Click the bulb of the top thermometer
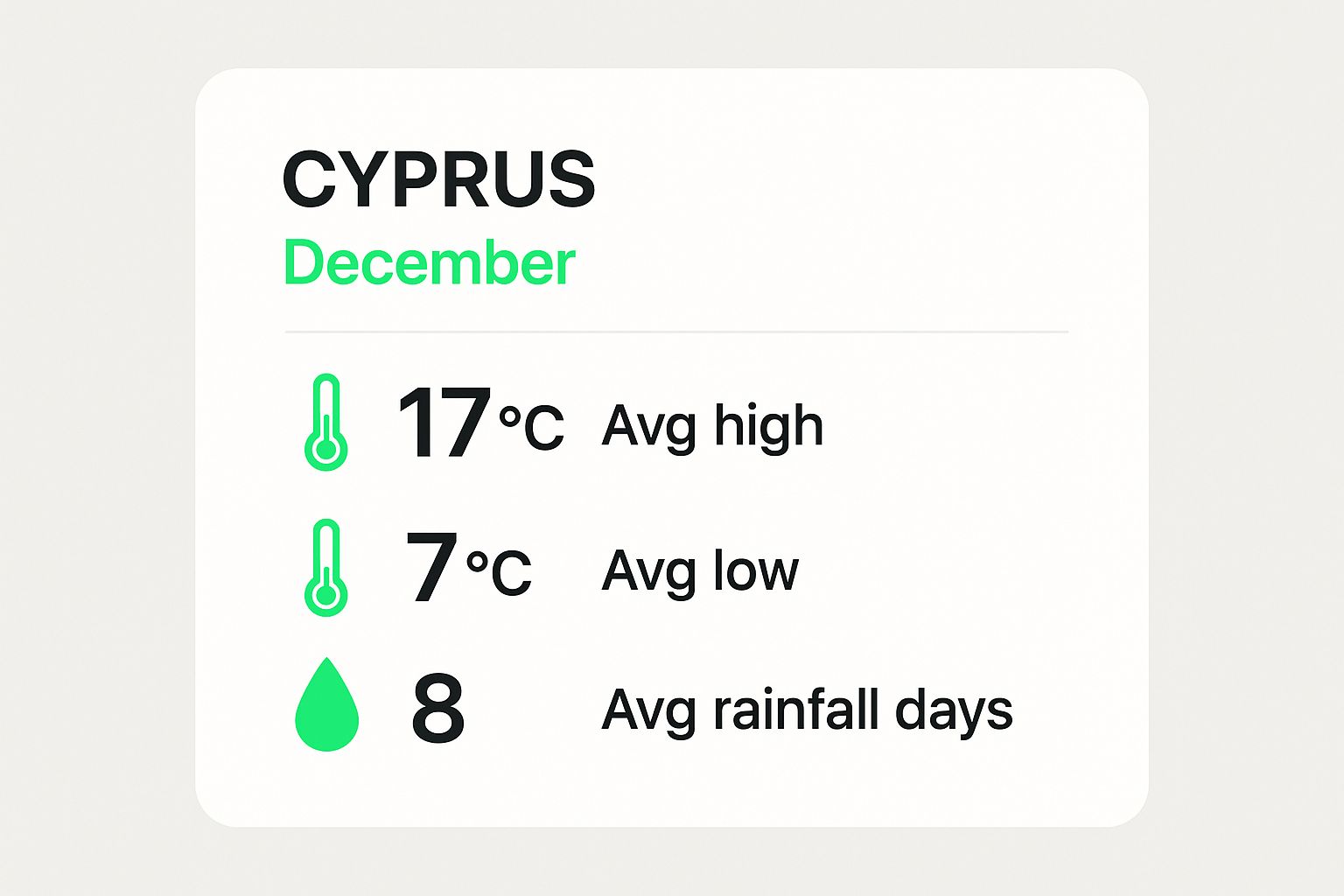This screenshot has height=896, width=1344. tap(326, 450)
